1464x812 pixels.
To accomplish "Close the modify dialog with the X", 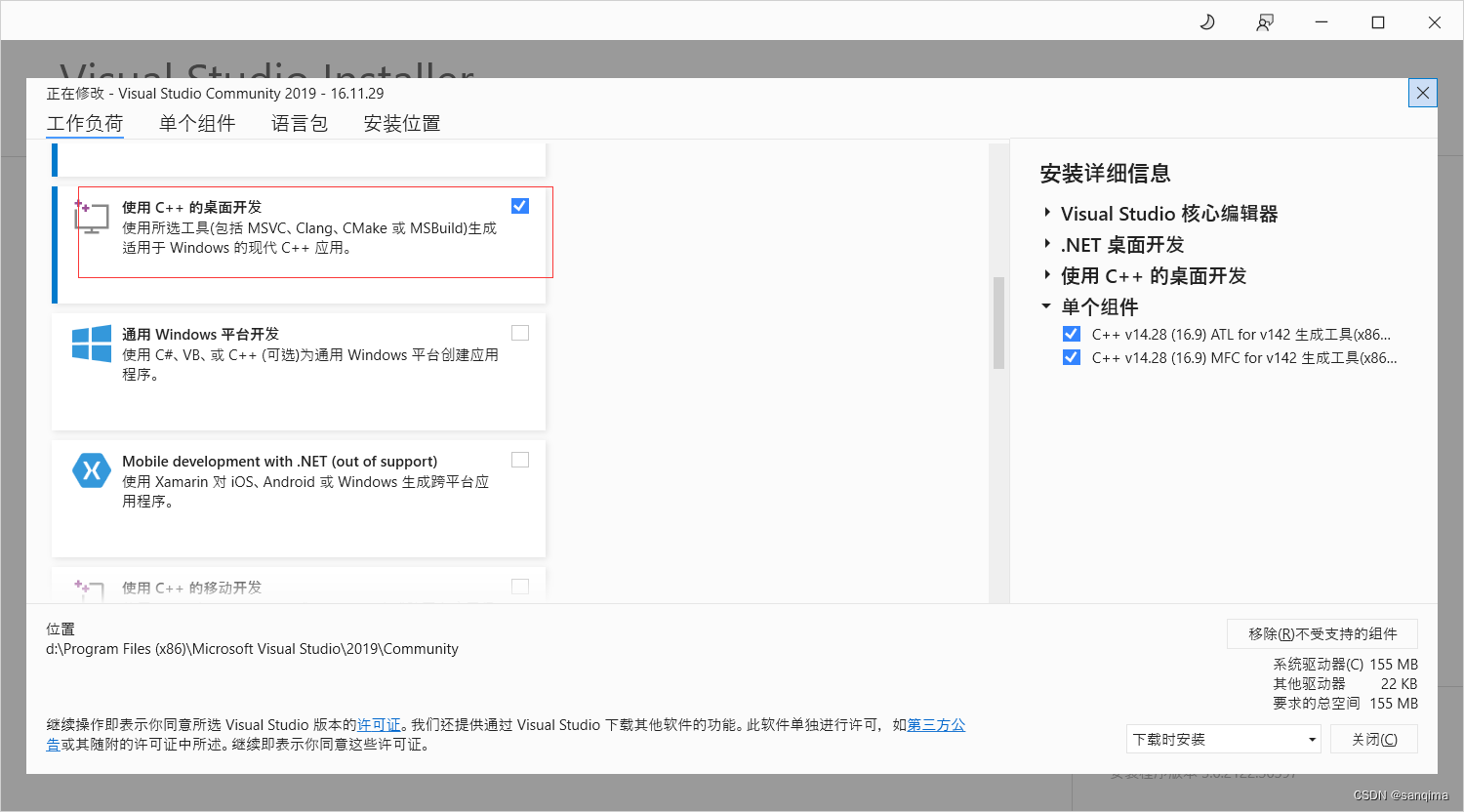I will 1423,93.
